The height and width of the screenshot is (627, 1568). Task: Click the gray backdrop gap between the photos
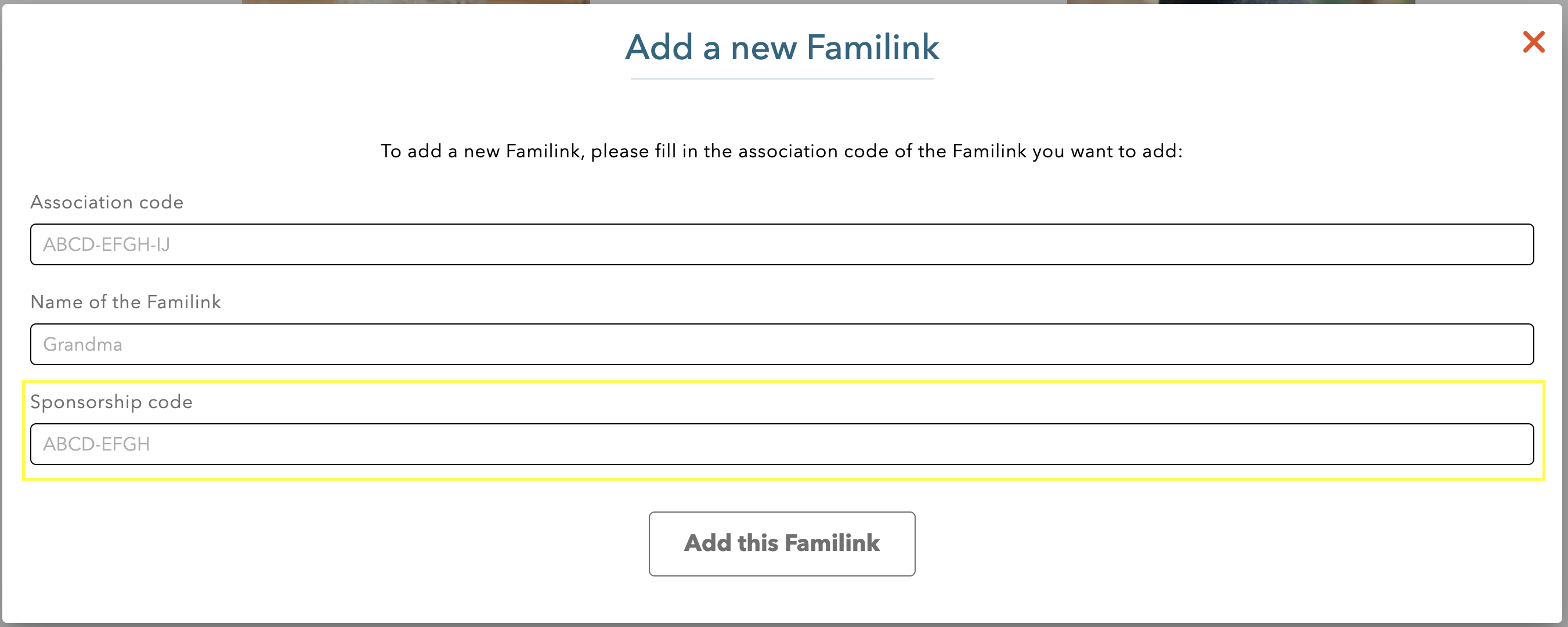(x=828, y=2)
